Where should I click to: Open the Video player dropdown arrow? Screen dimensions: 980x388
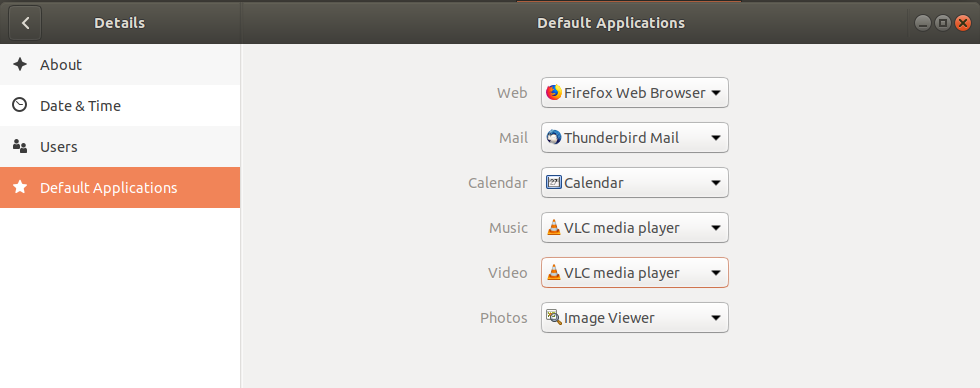[x=716, y=273]
